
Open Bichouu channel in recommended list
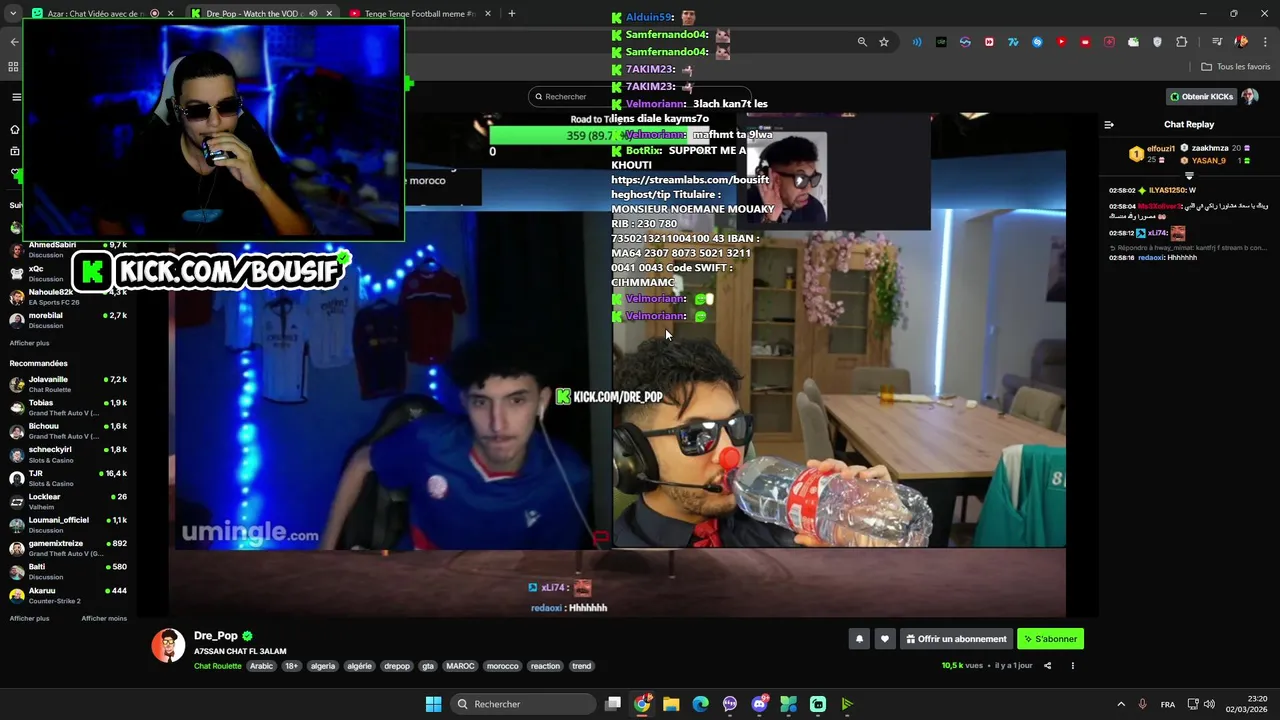[68, 431]
